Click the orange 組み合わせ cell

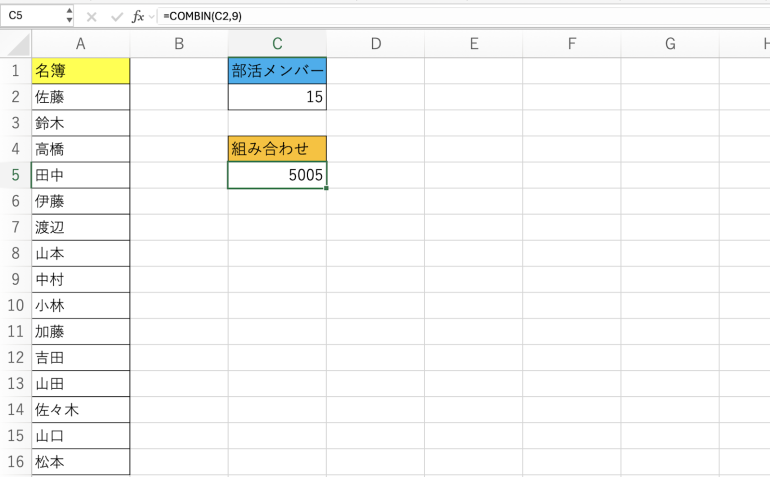277,149
